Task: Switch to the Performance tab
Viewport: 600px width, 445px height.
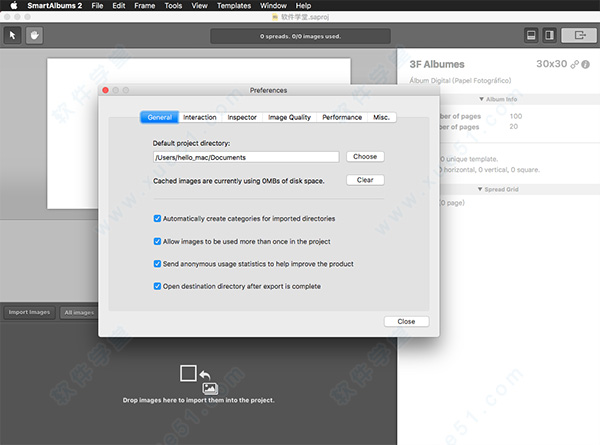Action: point(342,117)
